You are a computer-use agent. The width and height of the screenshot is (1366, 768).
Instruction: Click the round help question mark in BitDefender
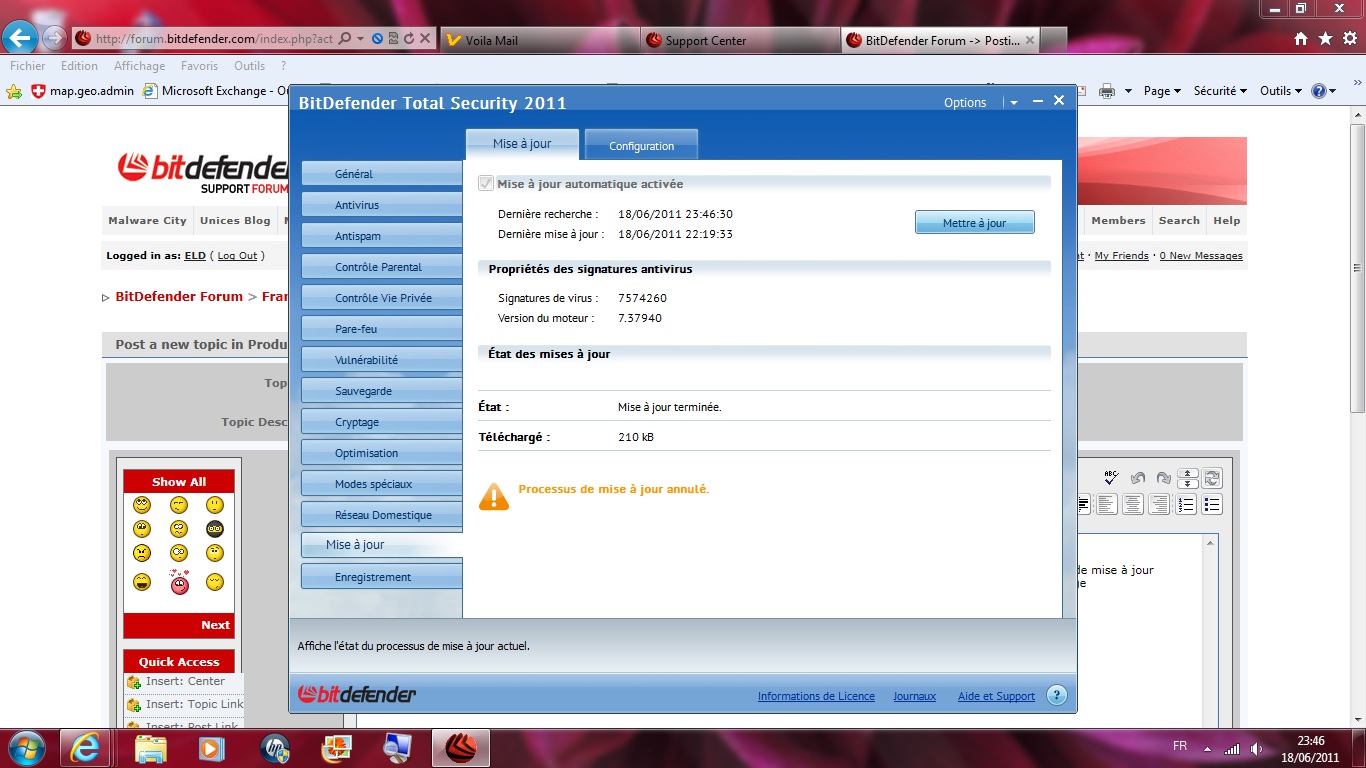(1056, 696)
